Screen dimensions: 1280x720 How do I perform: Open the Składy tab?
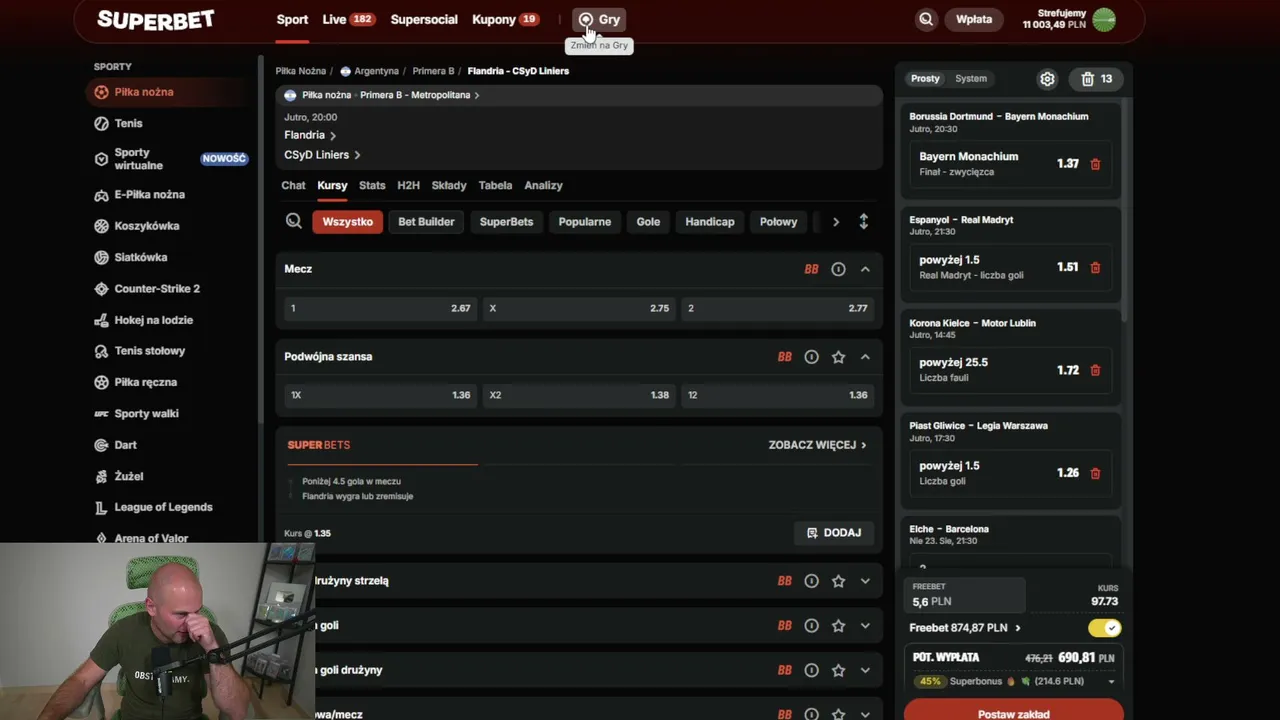tap(449, 185)
